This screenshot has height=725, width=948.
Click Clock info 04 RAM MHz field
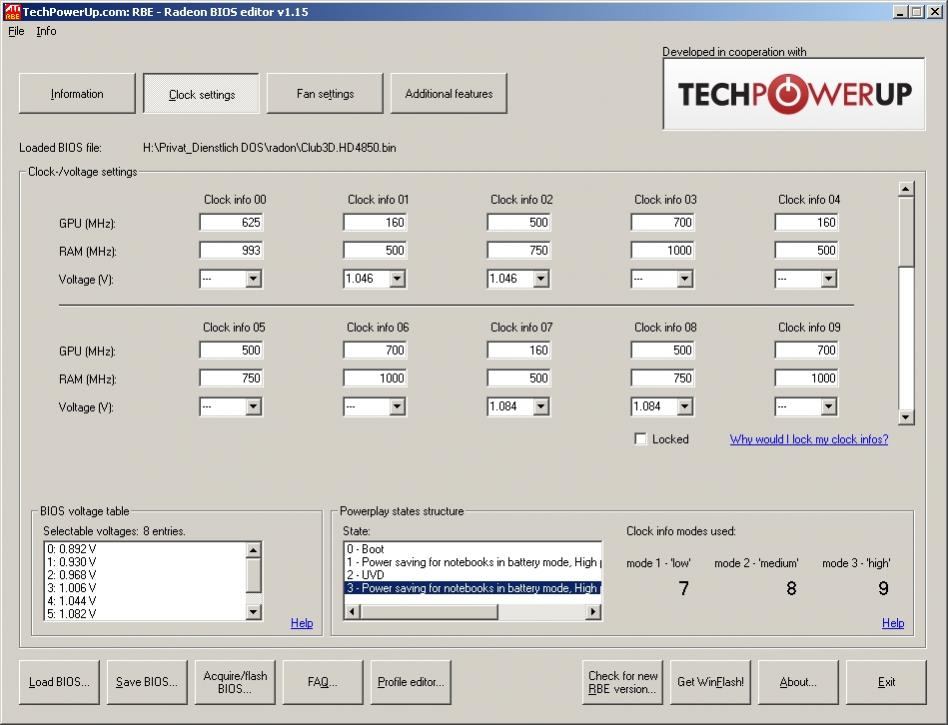tap(807, 250)
